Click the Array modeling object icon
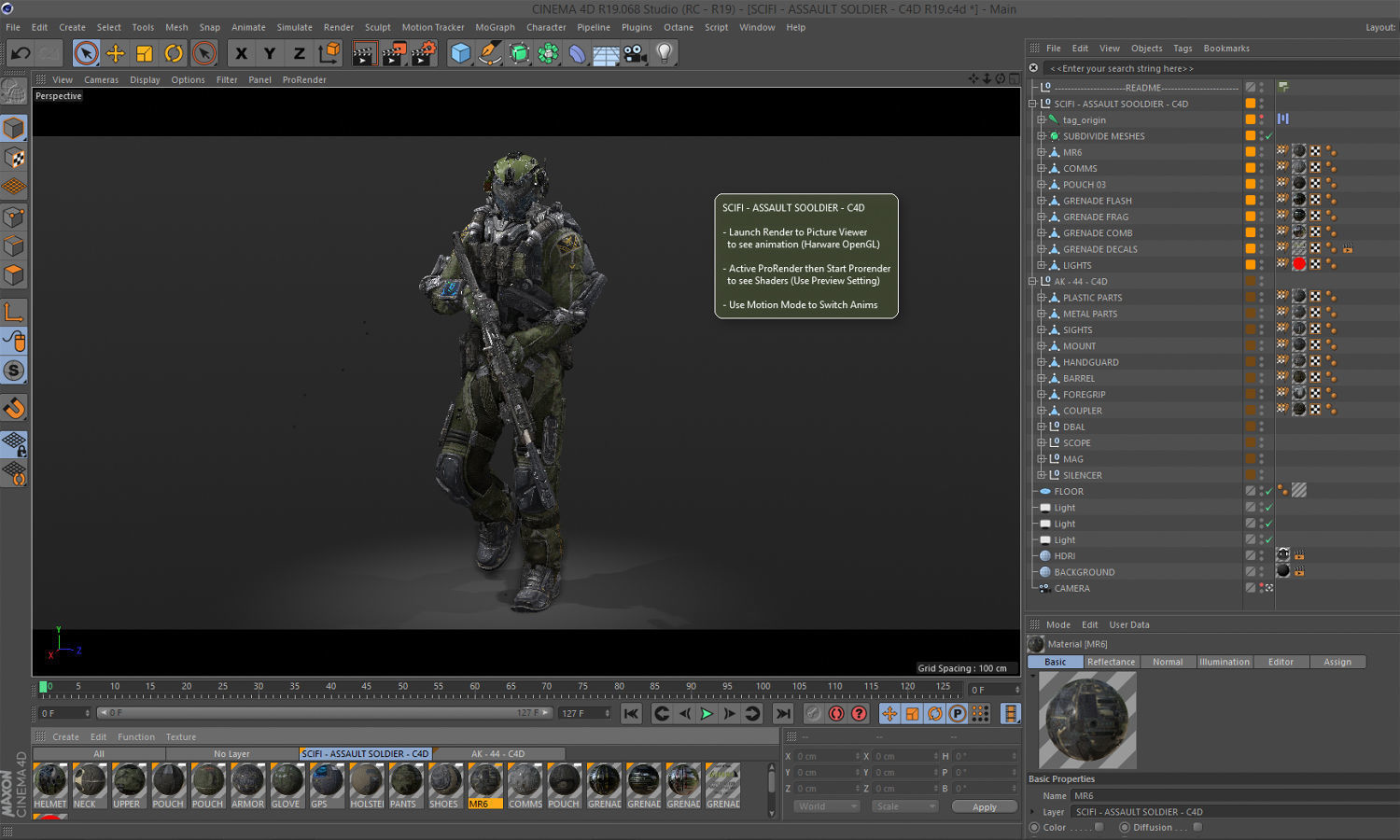 pos(548,53)
